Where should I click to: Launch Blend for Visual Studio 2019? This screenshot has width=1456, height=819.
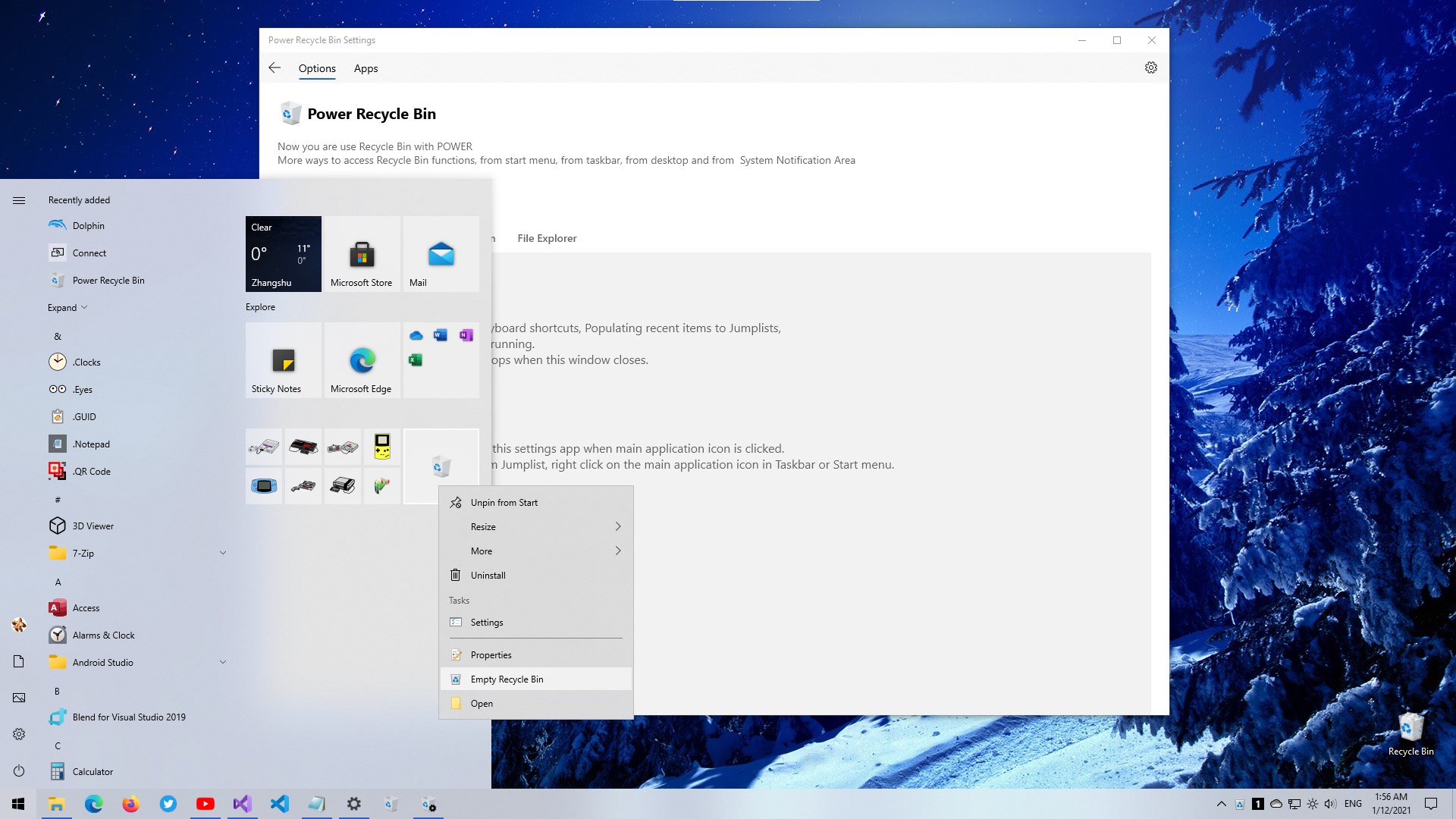coord(136,717)
